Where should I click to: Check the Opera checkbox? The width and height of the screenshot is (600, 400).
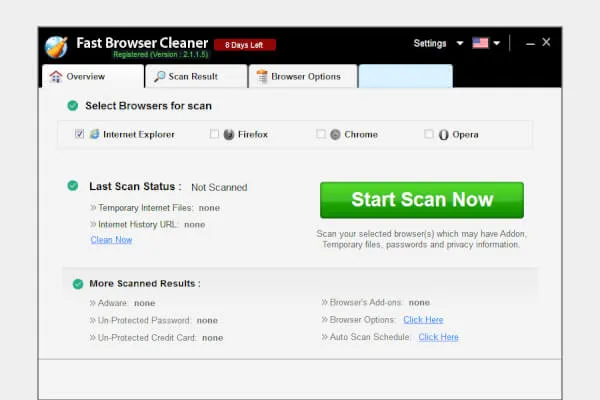coord(429,134)
